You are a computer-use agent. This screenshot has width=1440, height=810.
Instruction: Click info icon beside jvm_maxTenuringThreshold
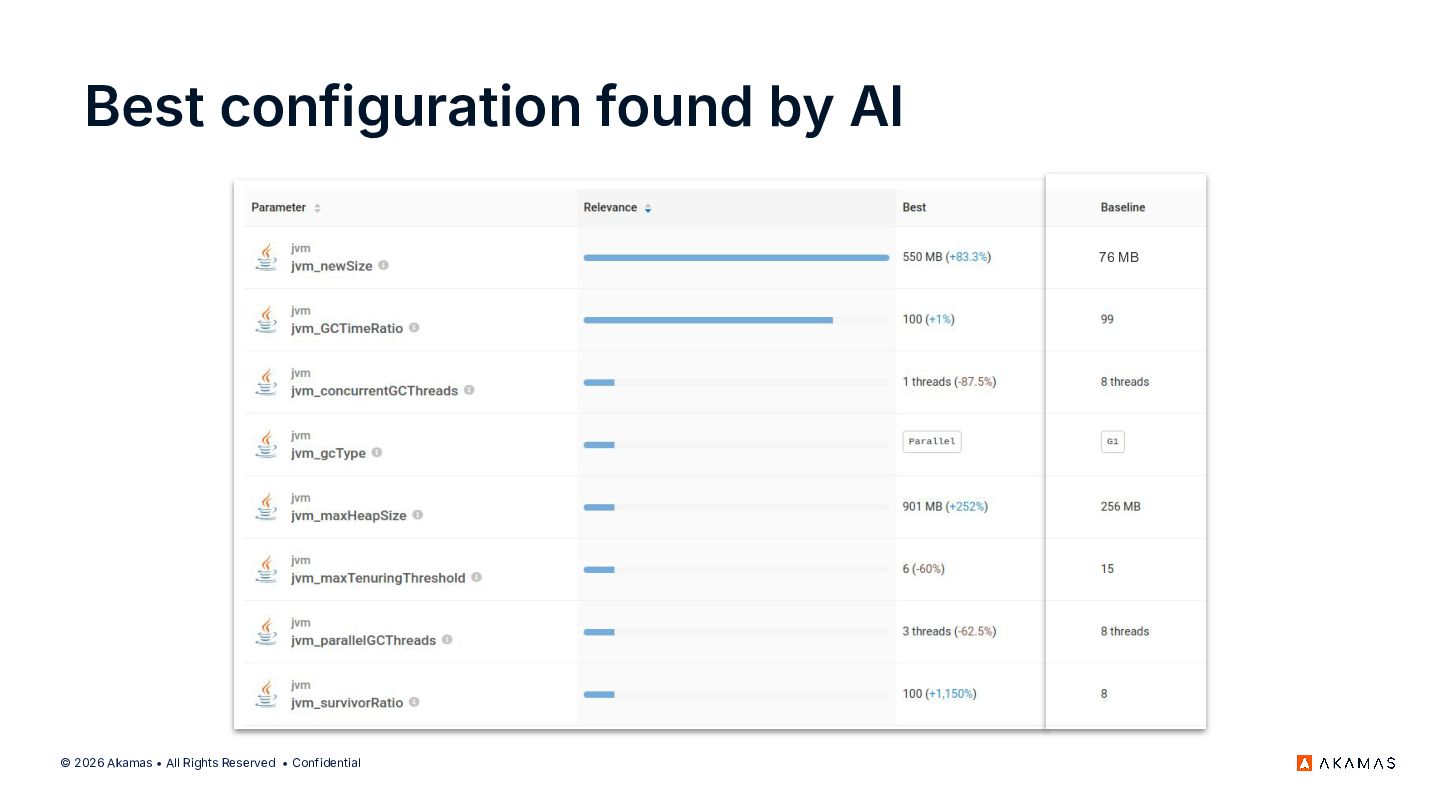click(x=476, y=577)
